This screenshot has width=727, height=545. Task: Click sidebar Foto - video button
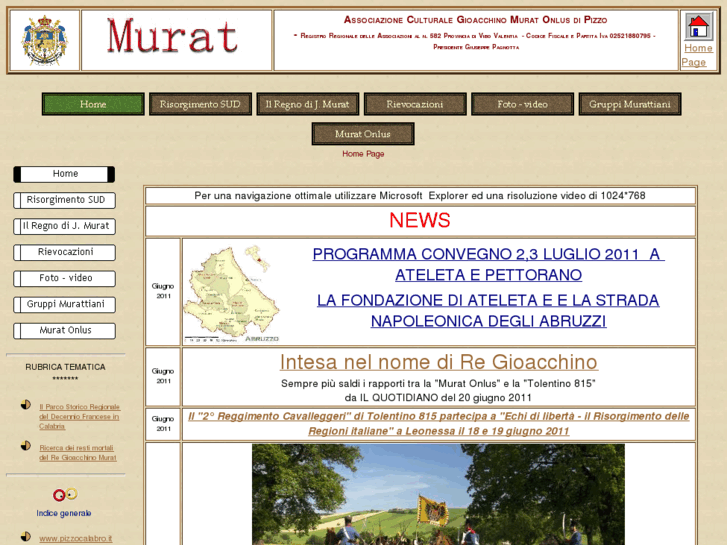tap(64, 278)
